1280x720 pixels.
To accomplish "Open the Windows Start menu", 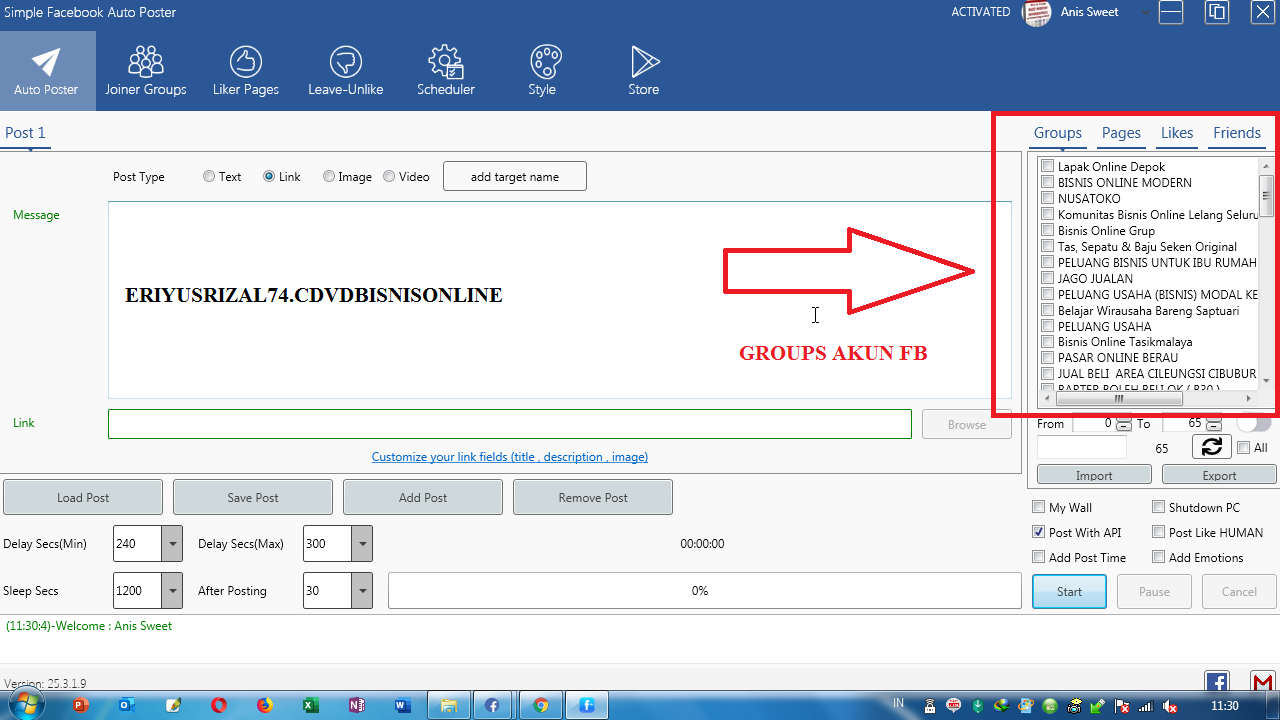I will 25,705.
